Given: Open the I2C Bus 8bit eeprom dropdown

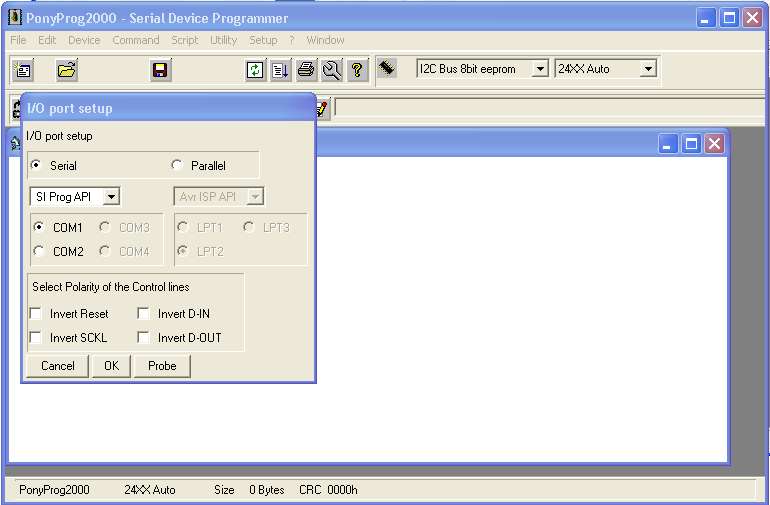Looking at the screenshot, I should 540,69.
